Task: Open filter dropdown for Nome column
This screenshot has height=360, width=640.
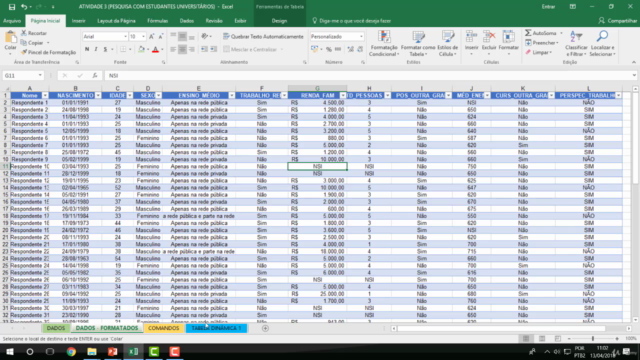Action: tap(45, 96)
